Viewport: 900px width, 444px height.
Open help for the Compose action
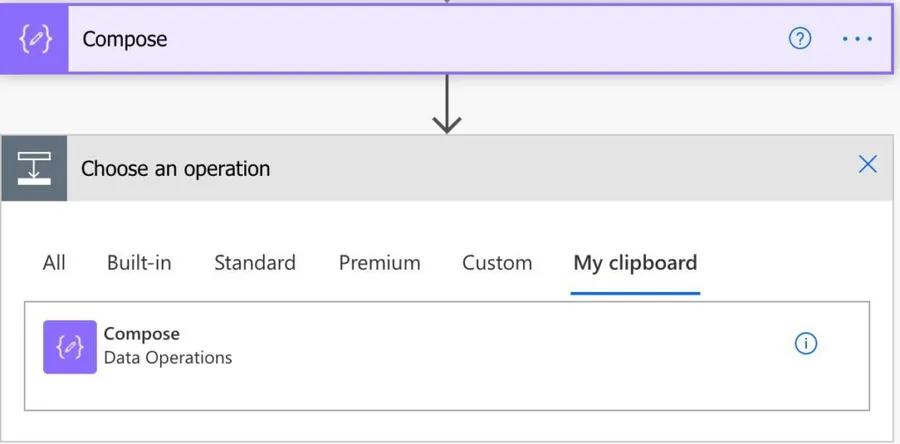[x=800, y=39]
